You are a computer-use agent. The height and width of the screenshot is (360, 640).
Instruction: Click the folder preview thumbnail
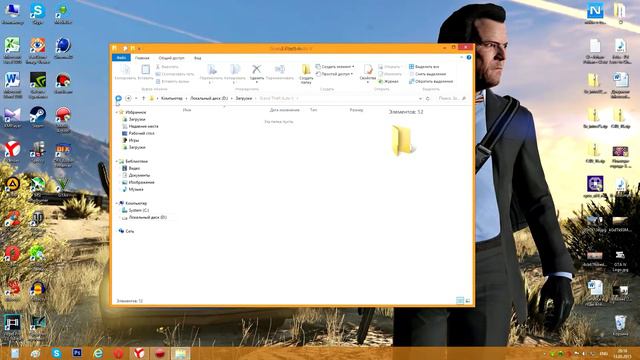pyautogui.click(x=403, y=140)
